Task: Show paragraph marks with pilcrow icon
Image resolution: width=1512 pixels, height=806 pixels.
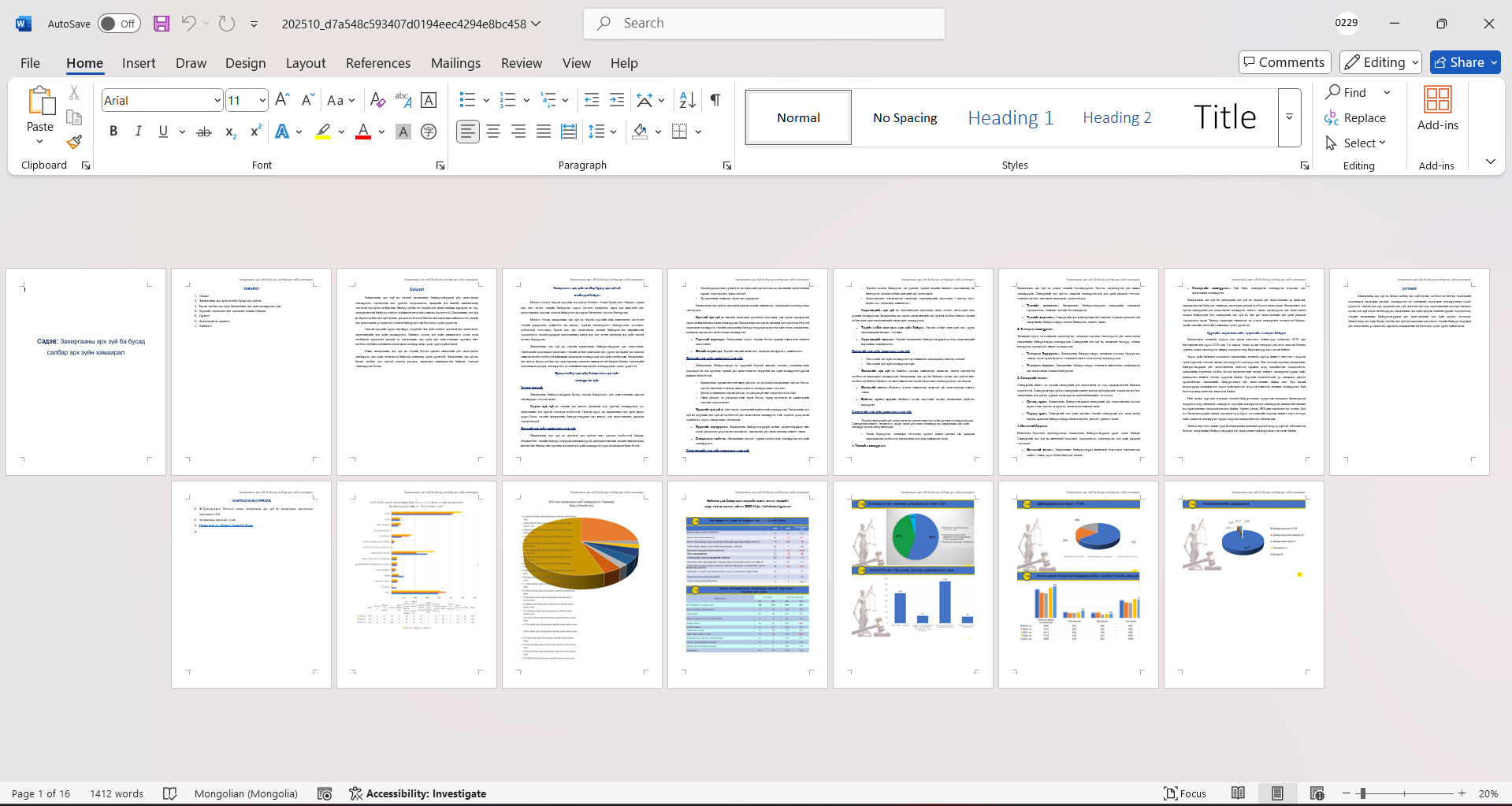Action: coord(715,100)
